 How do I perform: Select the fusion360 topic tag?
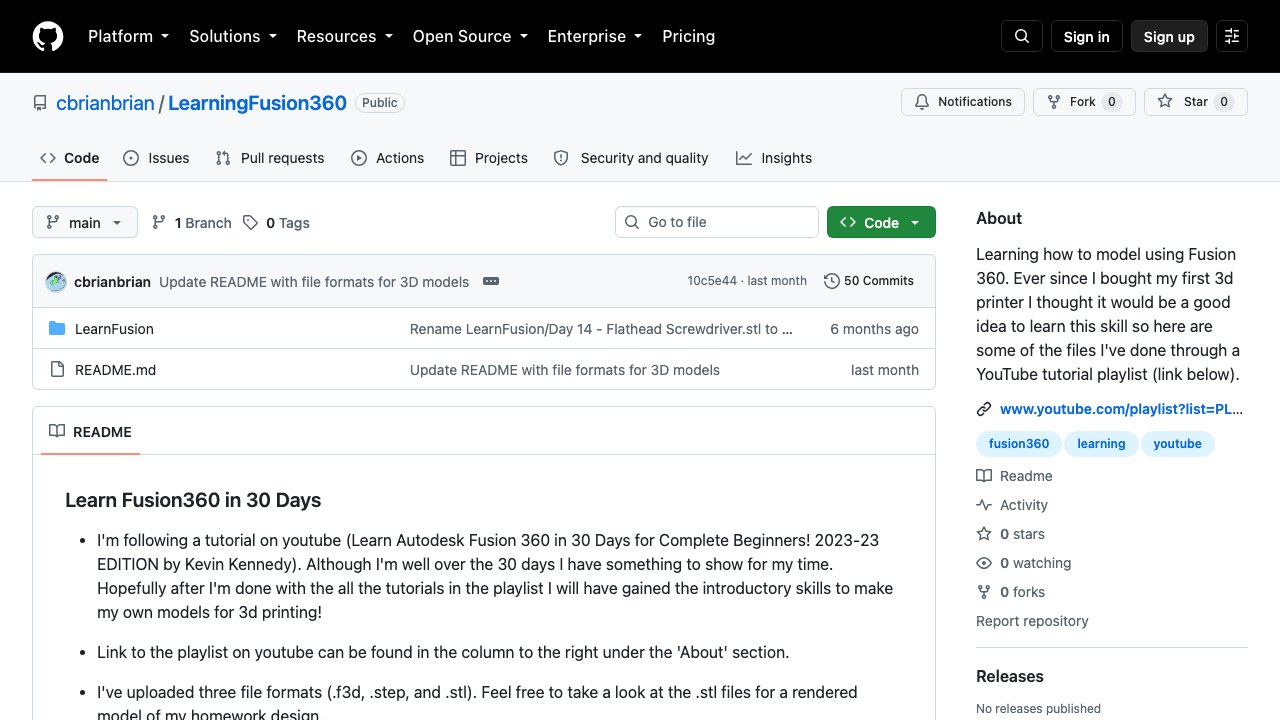point(1019,444)
